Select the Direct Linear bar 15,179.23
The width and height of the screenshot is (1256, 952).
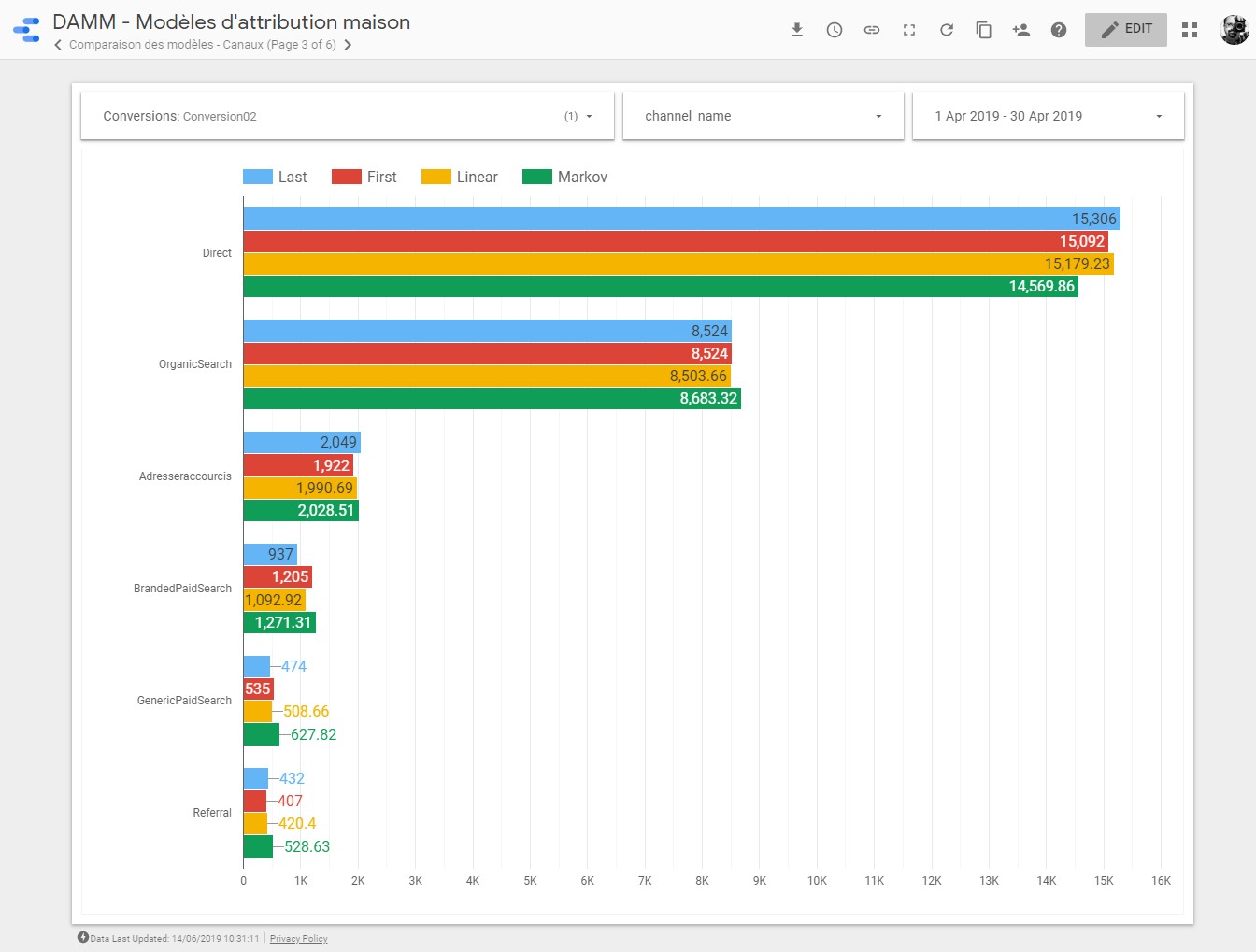678,263
